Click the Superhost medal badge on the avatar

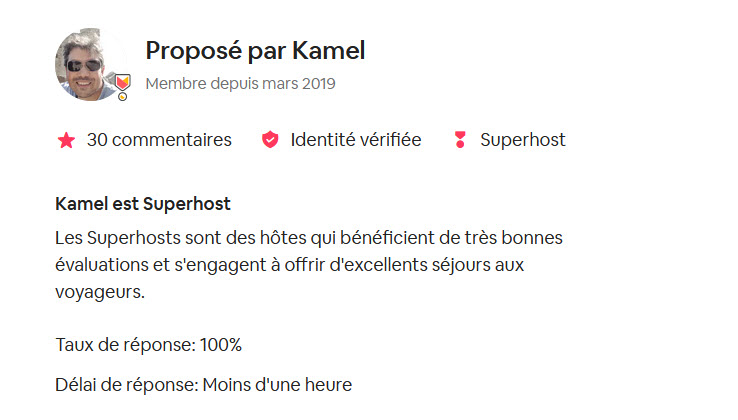click(122, 87)
